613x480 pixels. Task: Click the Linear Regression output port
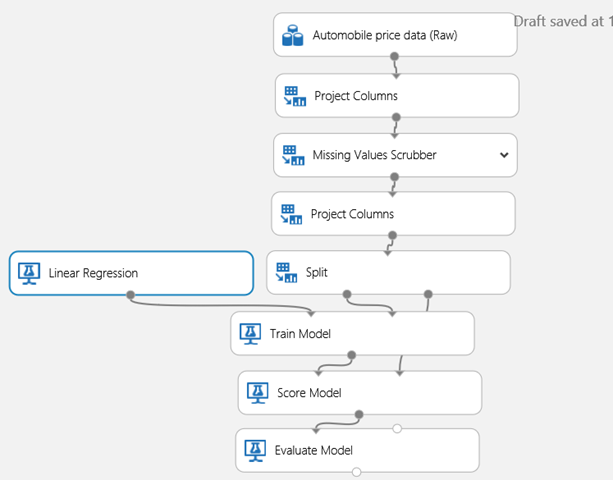coord(131,295)
